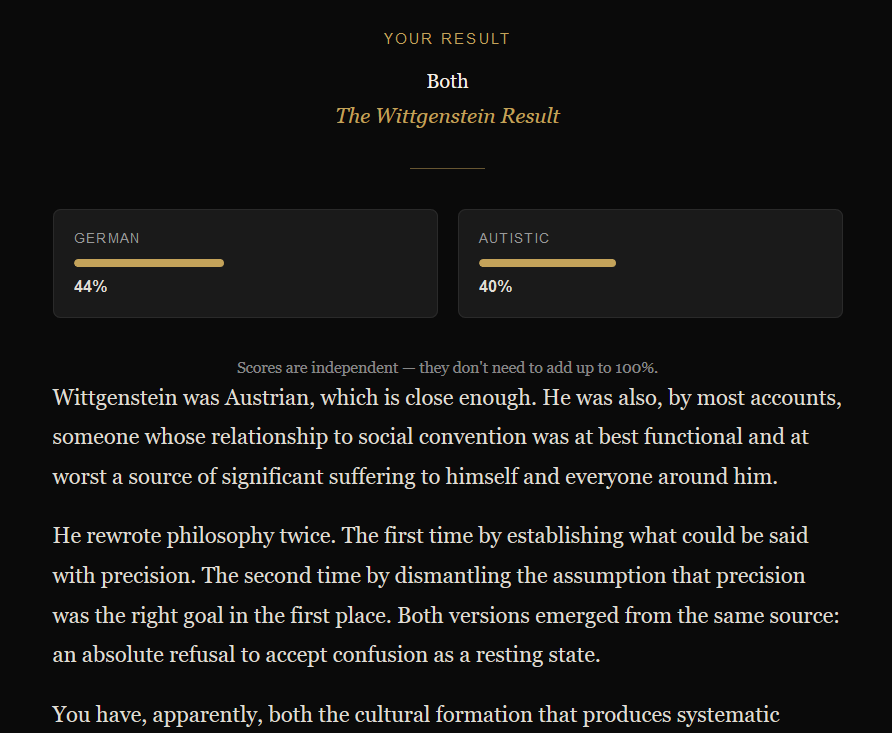Click the 'You have, apparently' paragraph
Screen dimensions: 892x733
[415, 715]
